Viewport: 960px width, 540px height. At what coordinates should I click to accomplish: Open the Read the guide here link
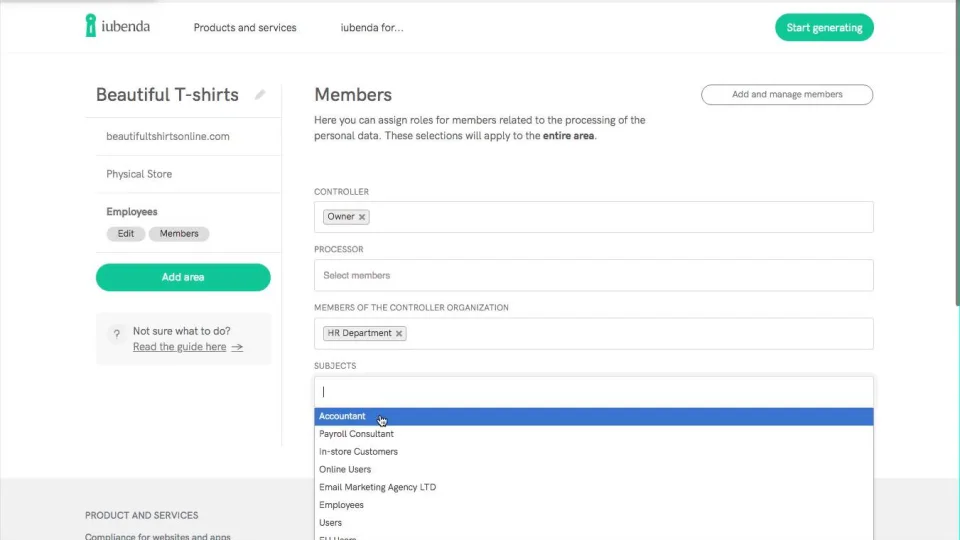coord(179,347)
